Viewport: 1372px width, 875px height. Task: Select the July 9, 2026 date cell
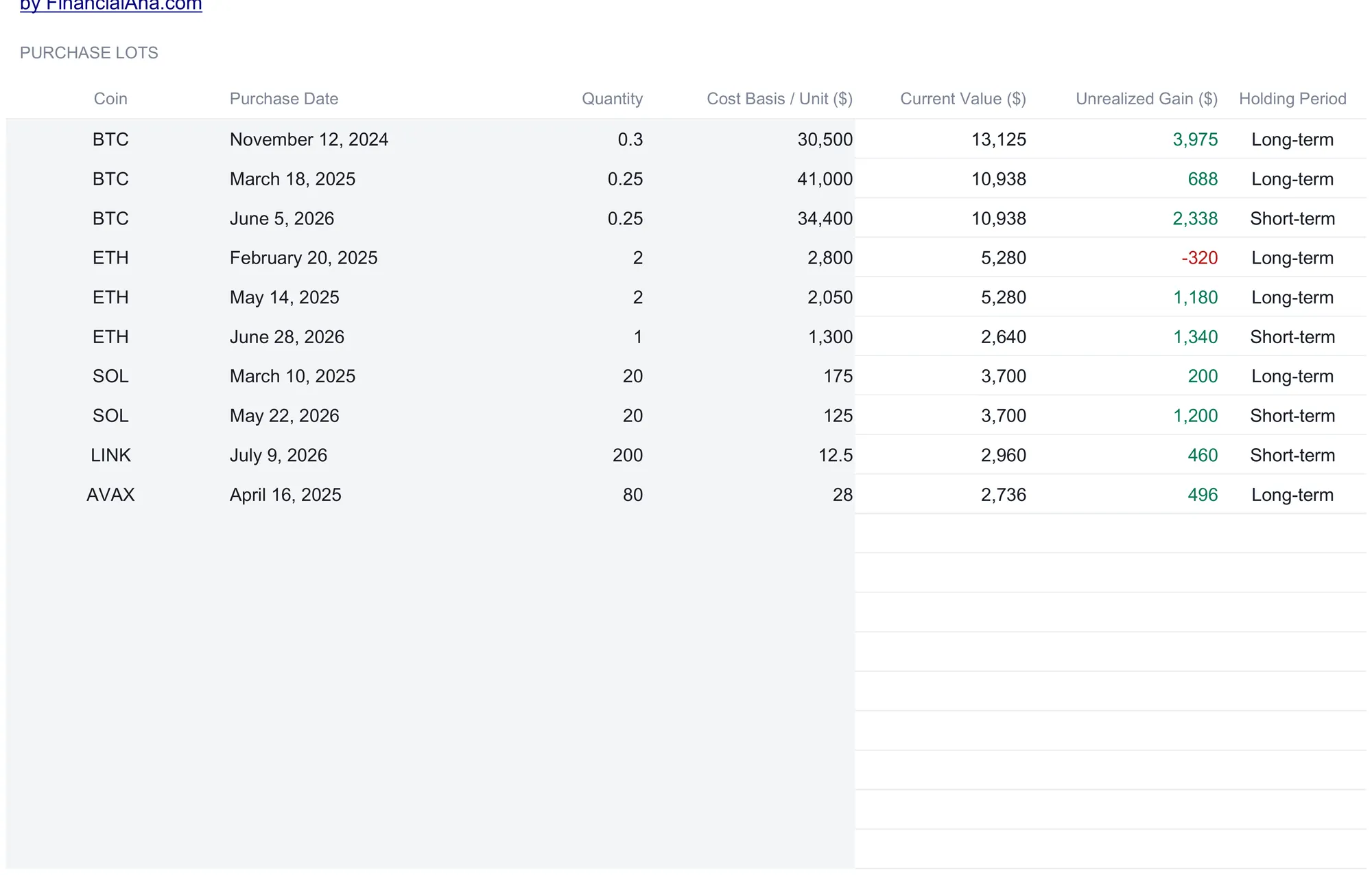tap(278, 455)
